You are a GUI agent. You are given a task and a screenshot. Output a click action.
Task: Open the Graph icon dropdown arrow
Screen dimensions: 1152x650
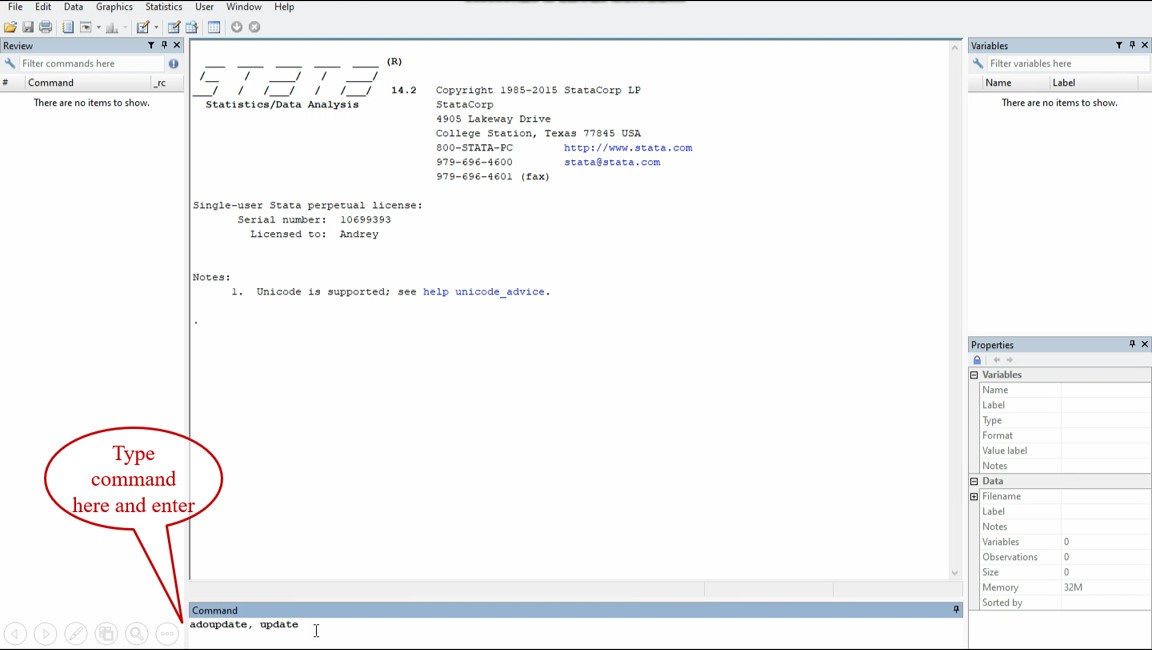pyautogui.click(x=125, y=27)
